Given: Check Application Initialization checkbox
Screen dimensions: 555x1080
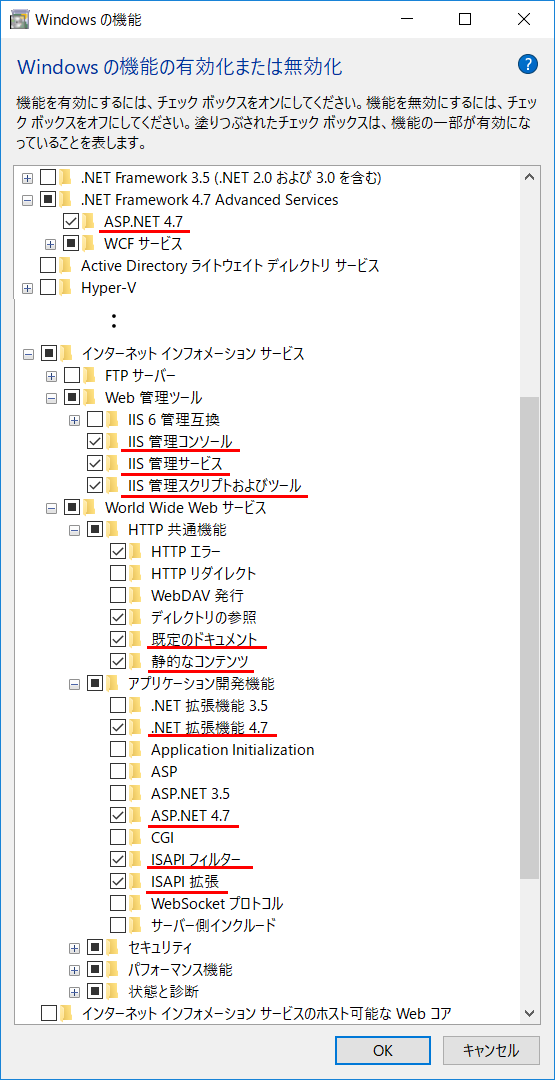Looking at the screenshot, I should point(118,749).
